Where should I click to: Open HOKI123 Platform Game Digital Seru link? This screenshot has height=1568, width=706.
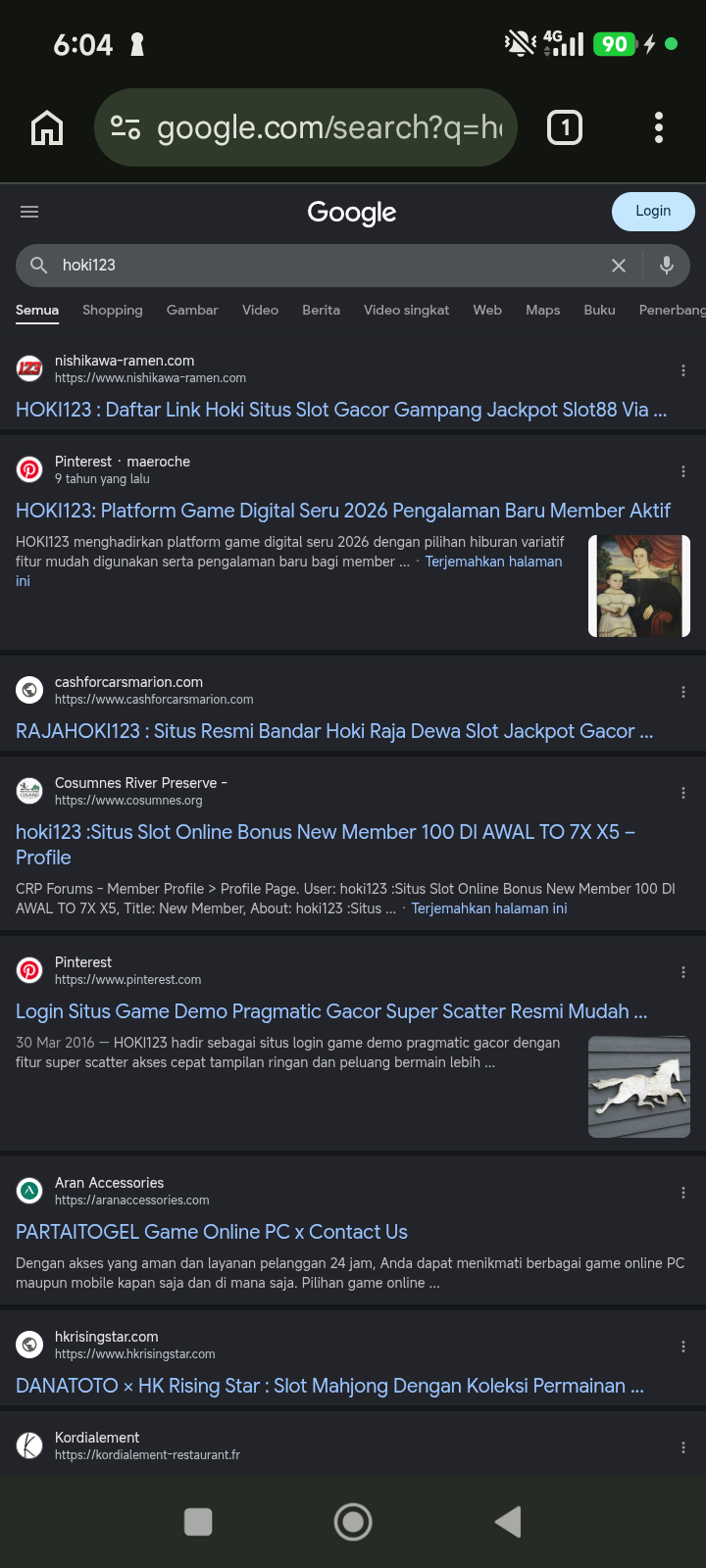[x=343, y=511]
